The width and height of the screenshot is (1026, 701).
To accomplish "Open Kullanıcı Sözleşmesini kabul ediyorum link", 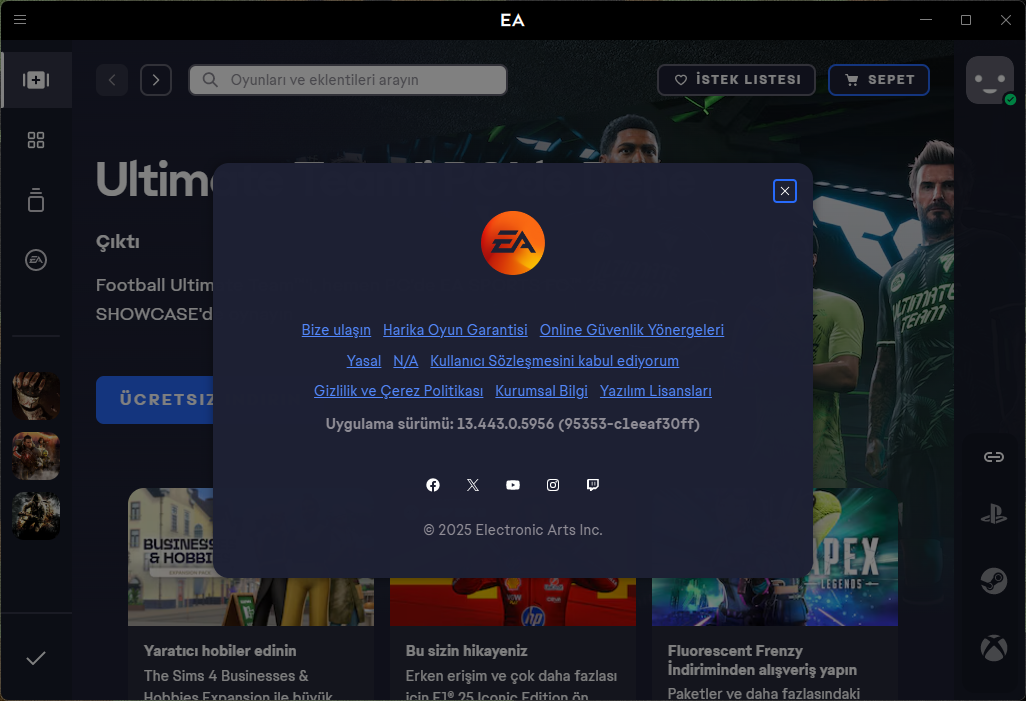I will (554, 361).
